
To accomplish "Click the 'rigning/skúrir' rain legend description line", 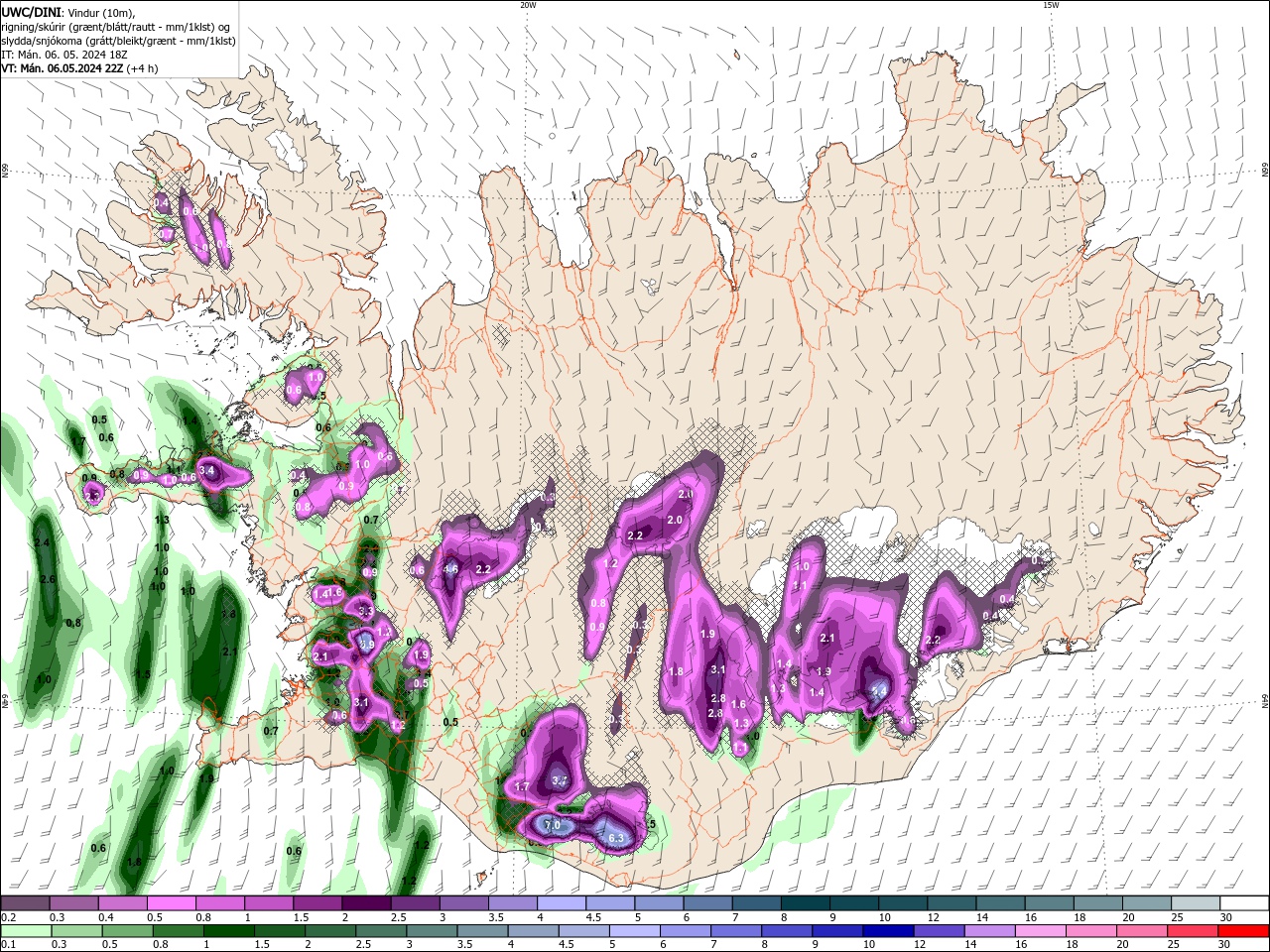I will pyautogui.click(x=115, y=26).
